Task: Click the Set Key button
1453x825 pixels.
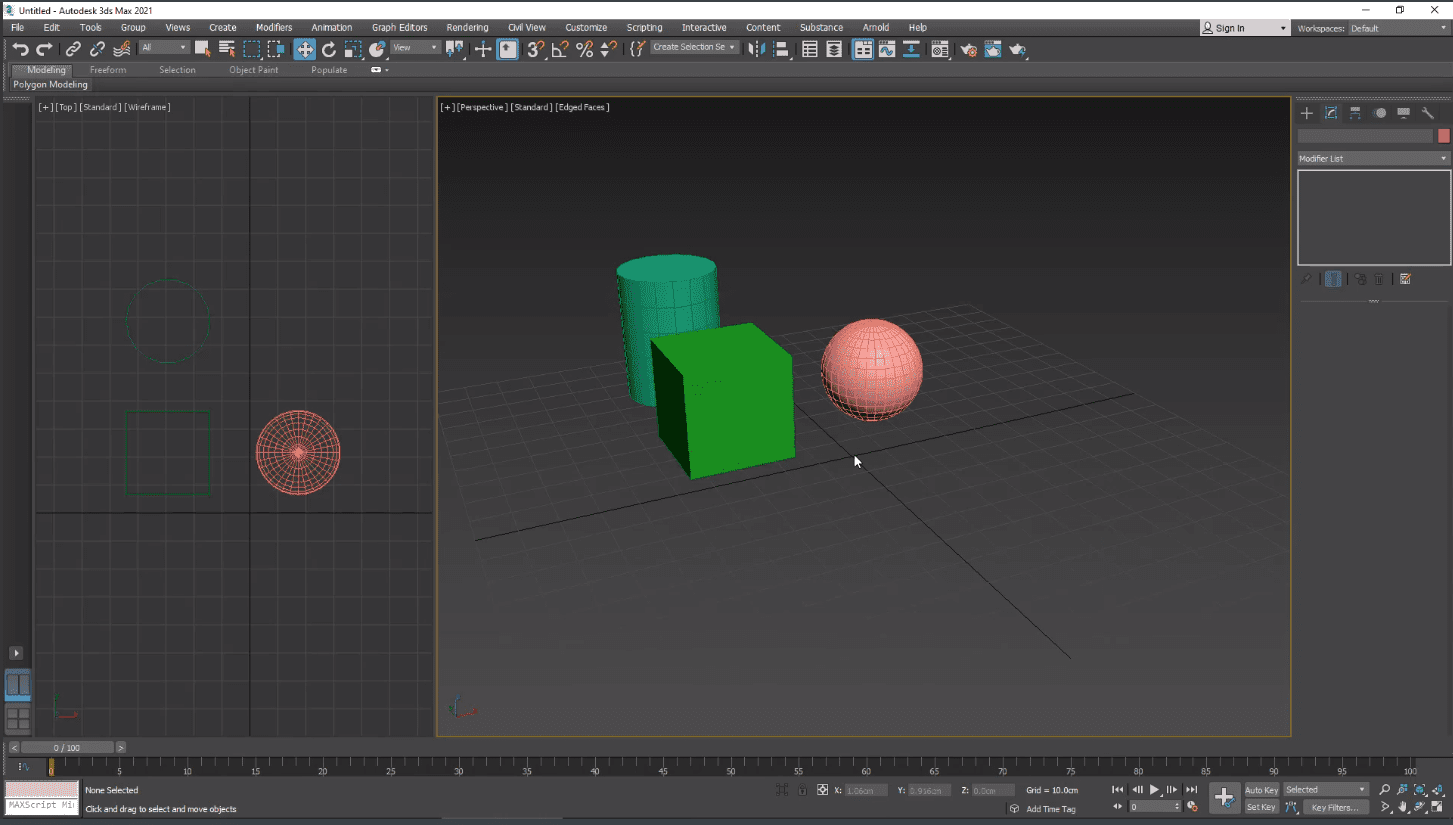Action: (1261, 807)
